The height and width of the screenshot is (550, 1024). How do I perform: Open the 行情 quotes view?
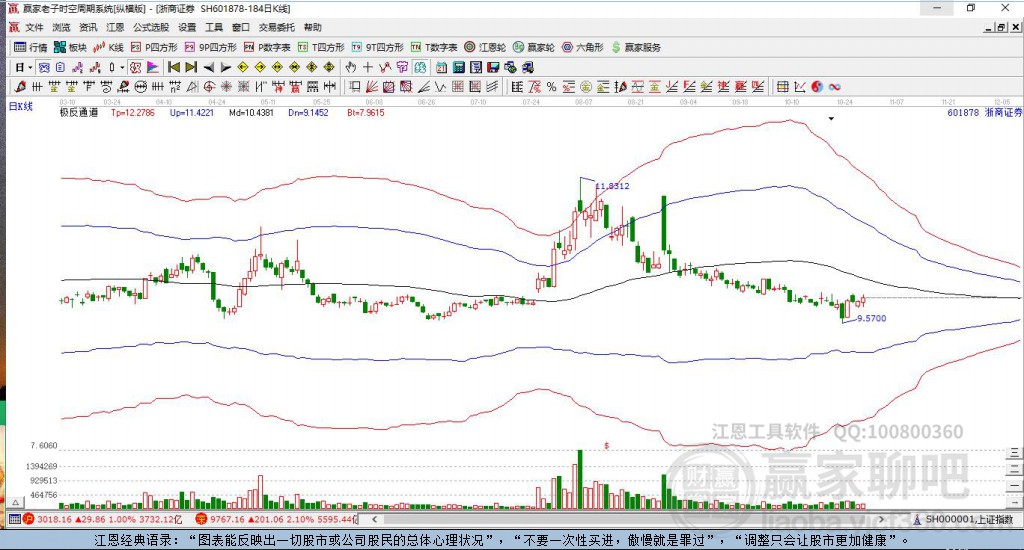tap(31, 47)
